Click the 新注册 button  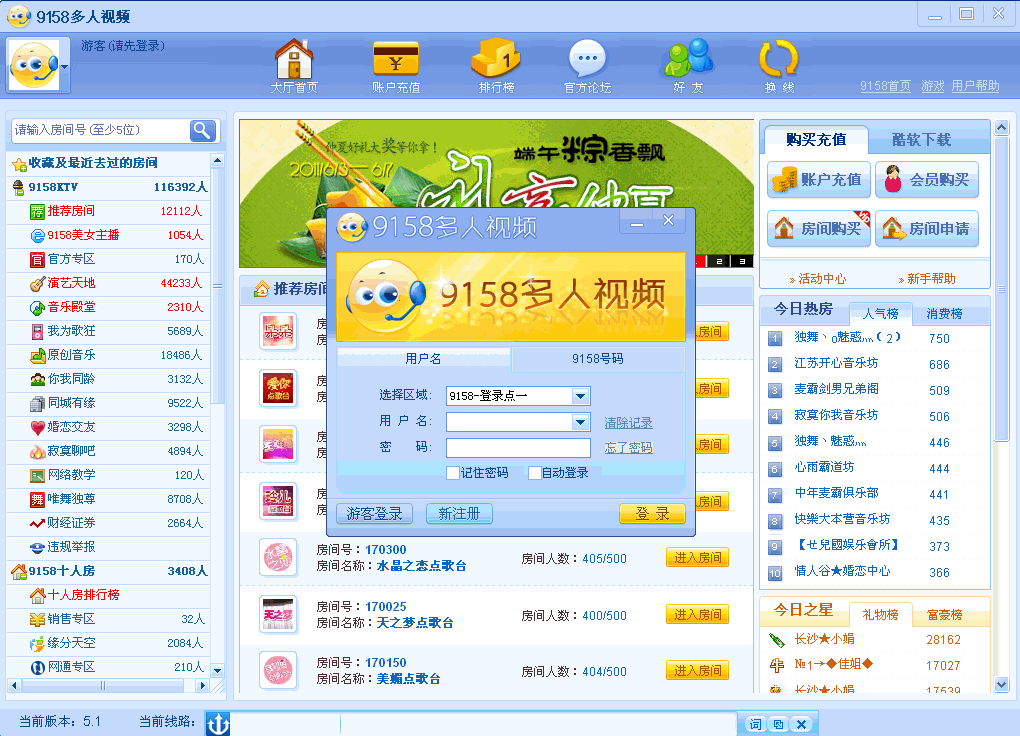point(459,513)
